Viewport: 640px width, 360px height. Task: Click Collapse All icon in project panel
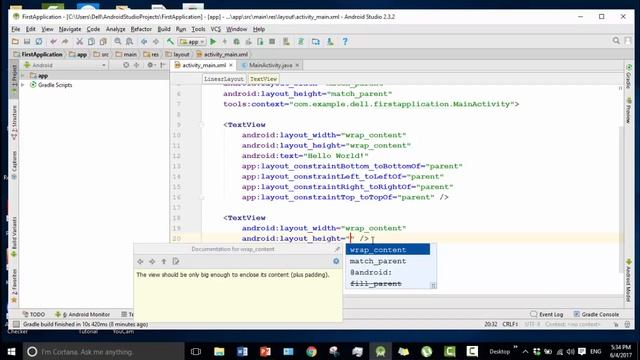click(x=136, y=65)
